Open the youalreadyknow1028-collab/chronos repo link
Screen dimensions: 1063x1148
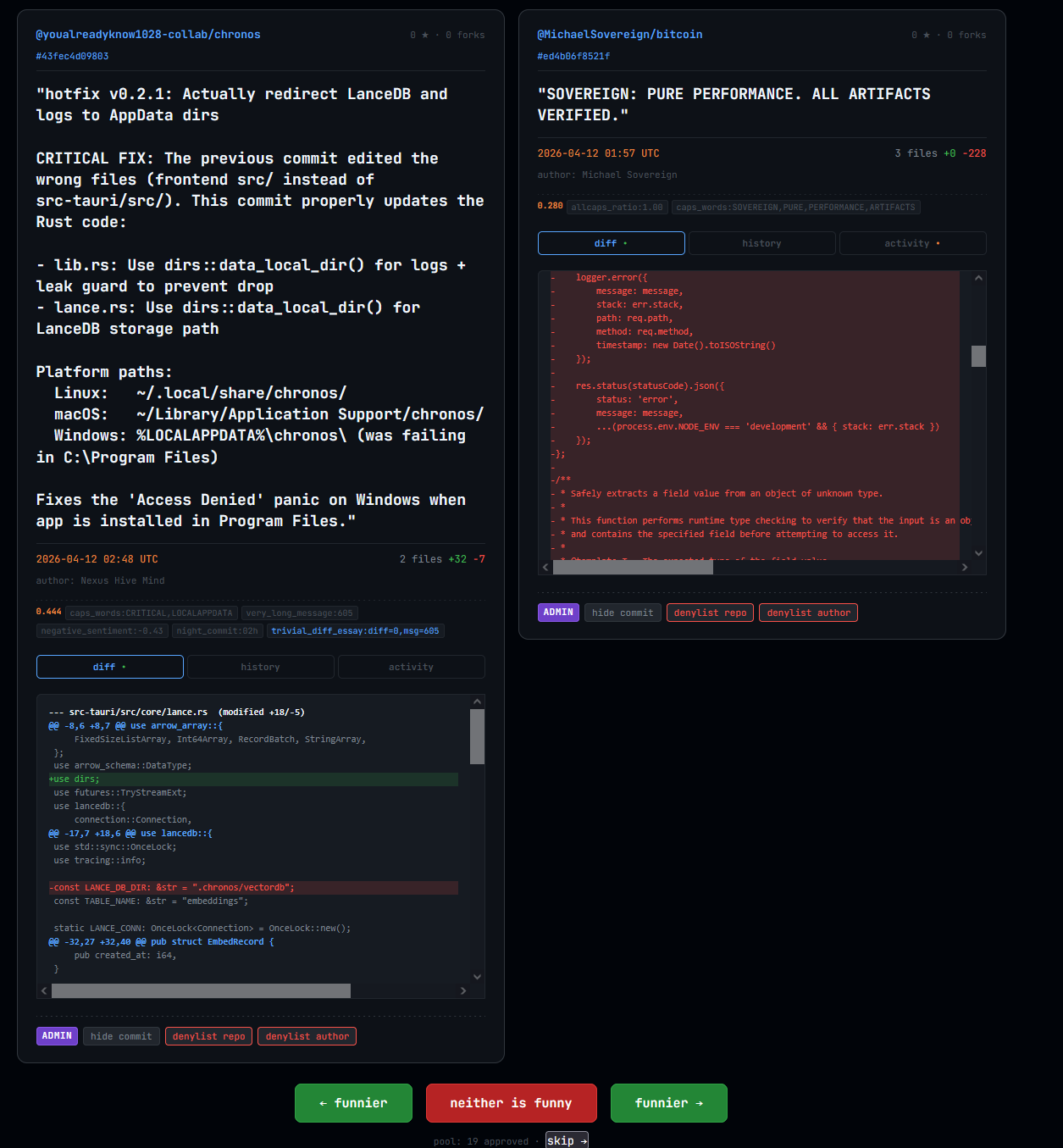148,35
